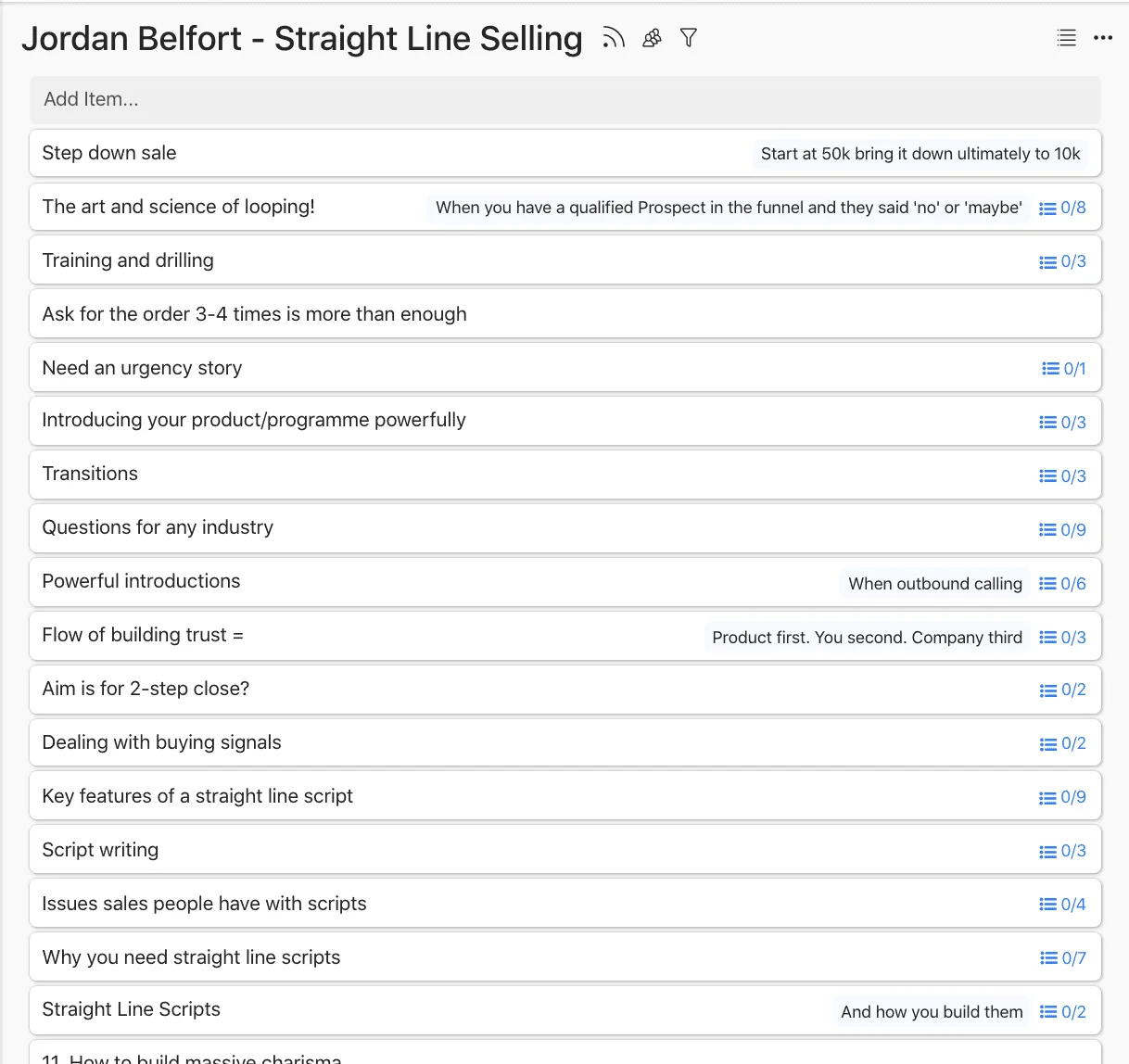Click note Product first. You second. Company third
This screenshot has width=1129, height=1064.
(x=867, y=638)
